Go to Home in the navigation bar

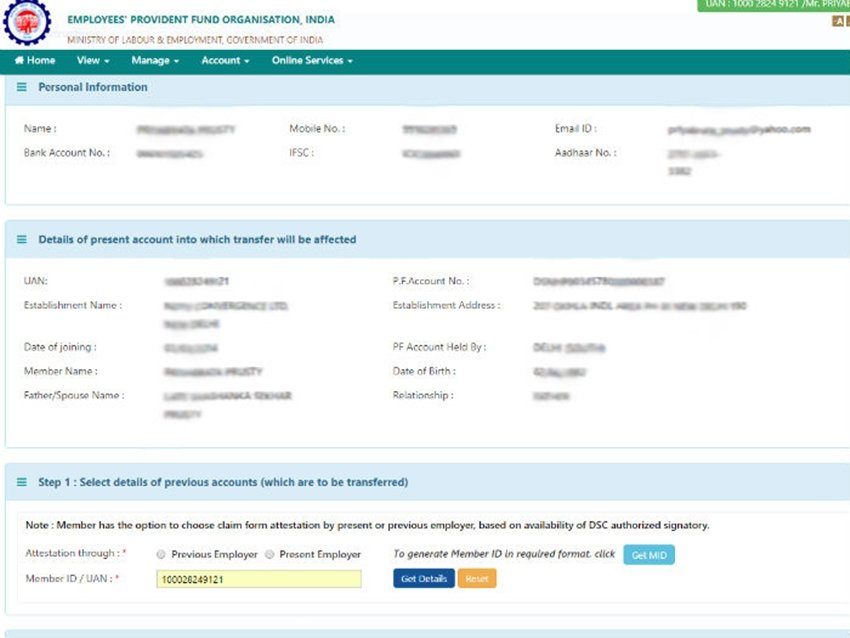click(35, 60)
